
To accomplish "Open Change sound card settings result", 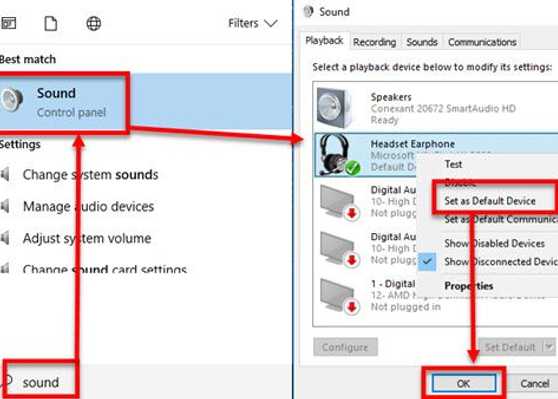I will point(105,269).
